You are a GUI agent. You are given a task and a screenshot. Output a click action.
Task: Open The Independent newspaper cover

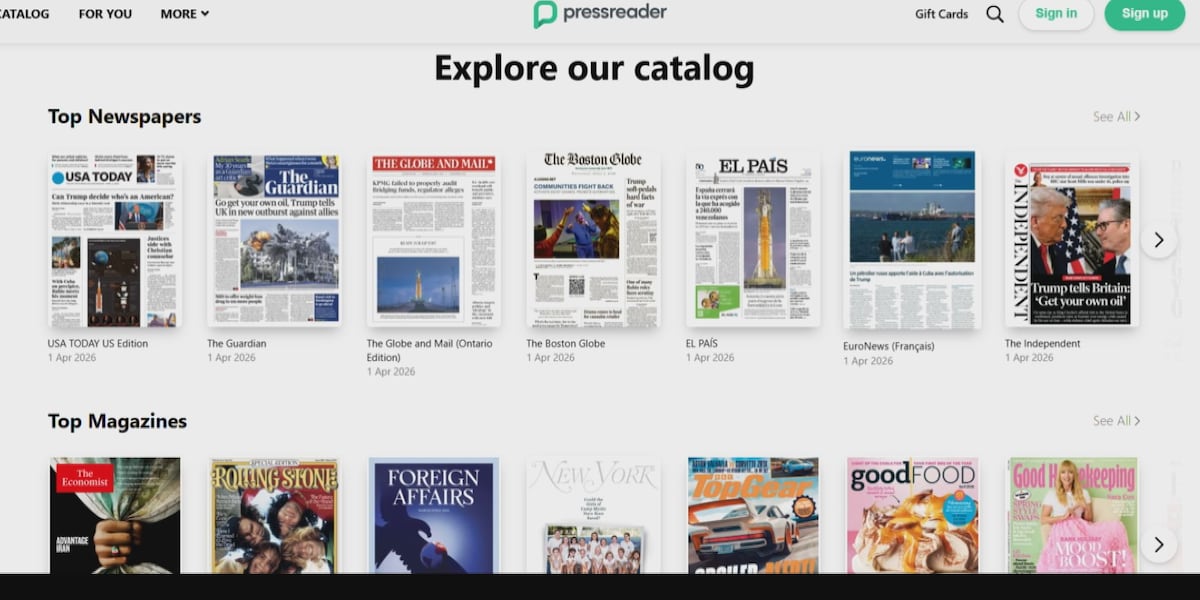coord(1071,240)
